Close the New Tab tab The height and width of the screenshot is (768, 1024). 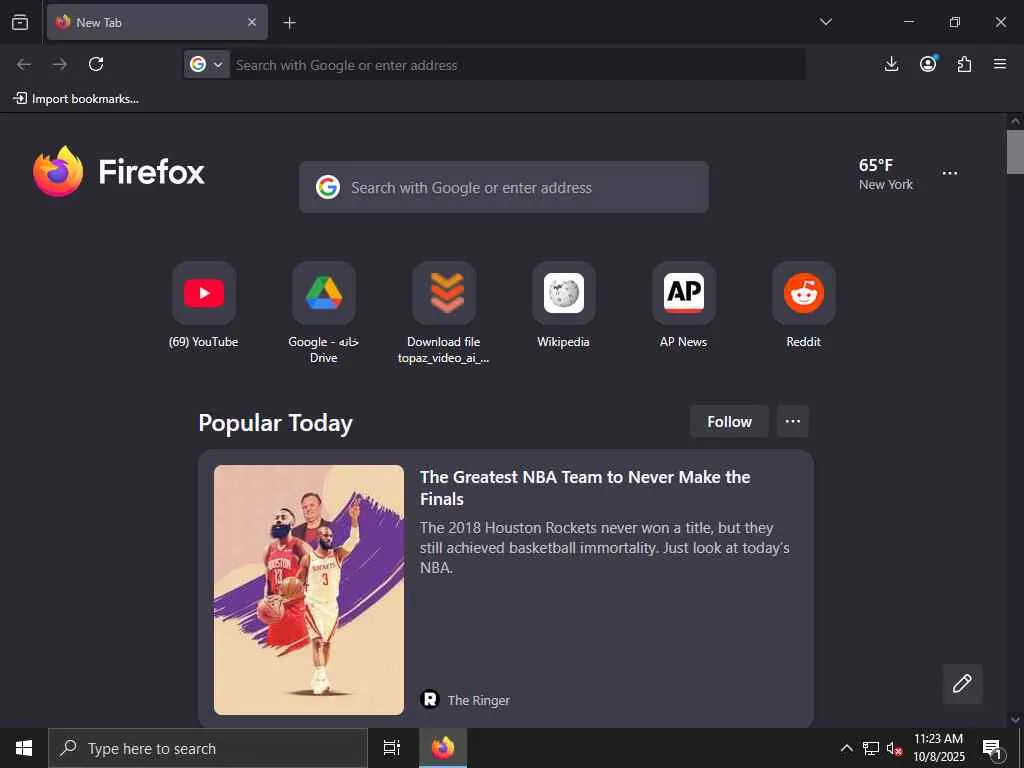[252, 22]
